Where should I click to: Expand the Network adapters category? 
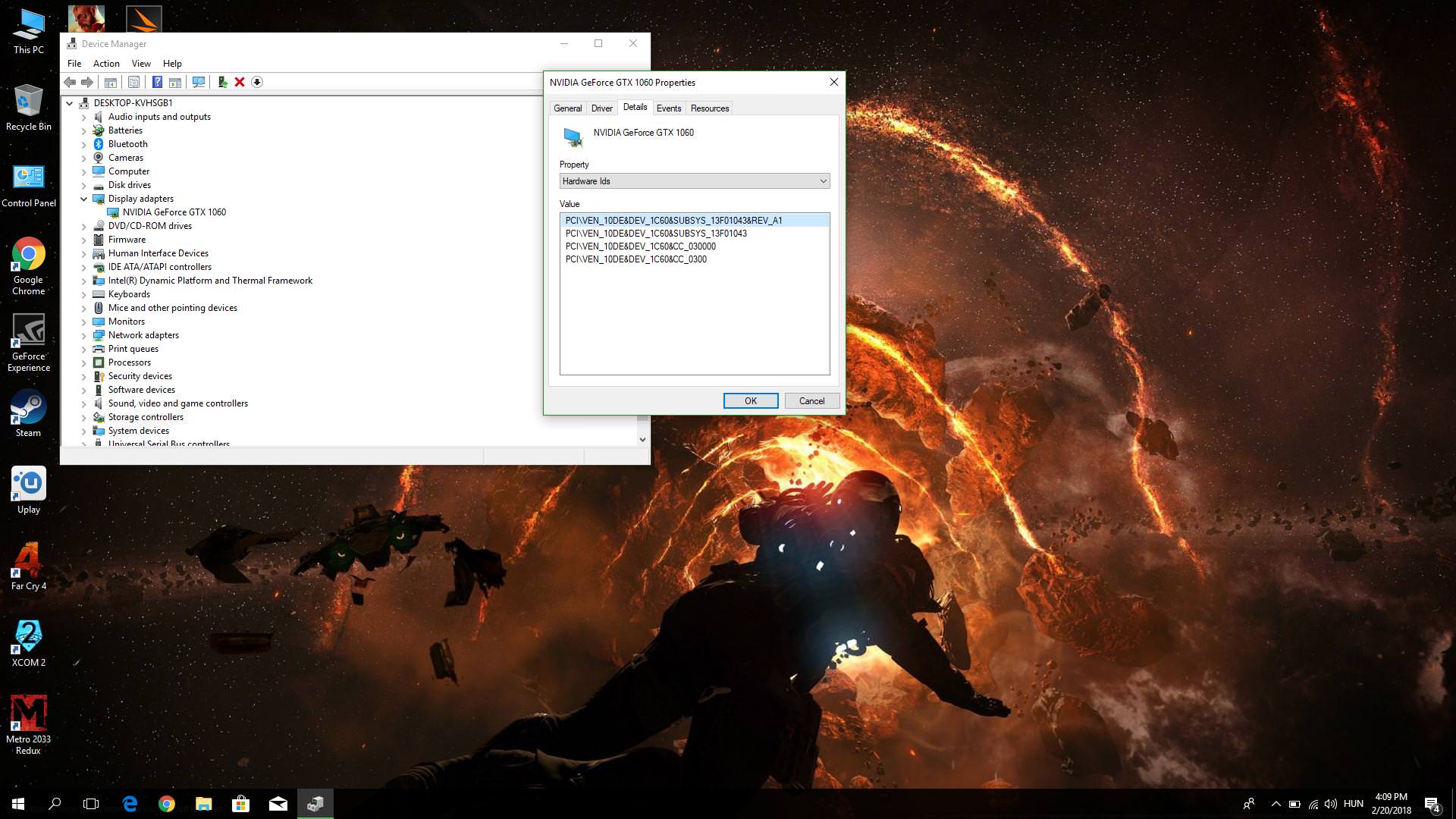point(84,335)
